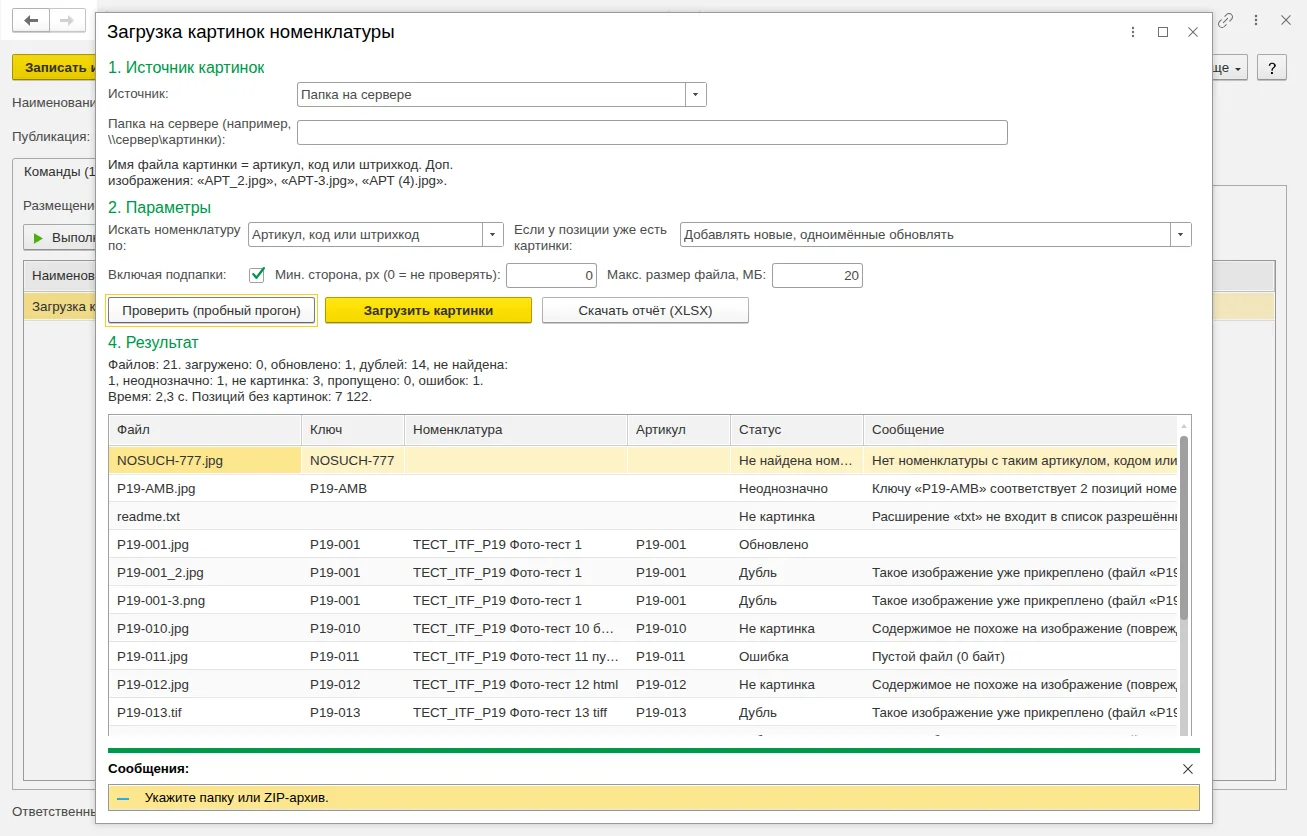This screenshot has height=836, width=1307.
Task: Click the Обновлено status cell
Action: tap(797, 545)
